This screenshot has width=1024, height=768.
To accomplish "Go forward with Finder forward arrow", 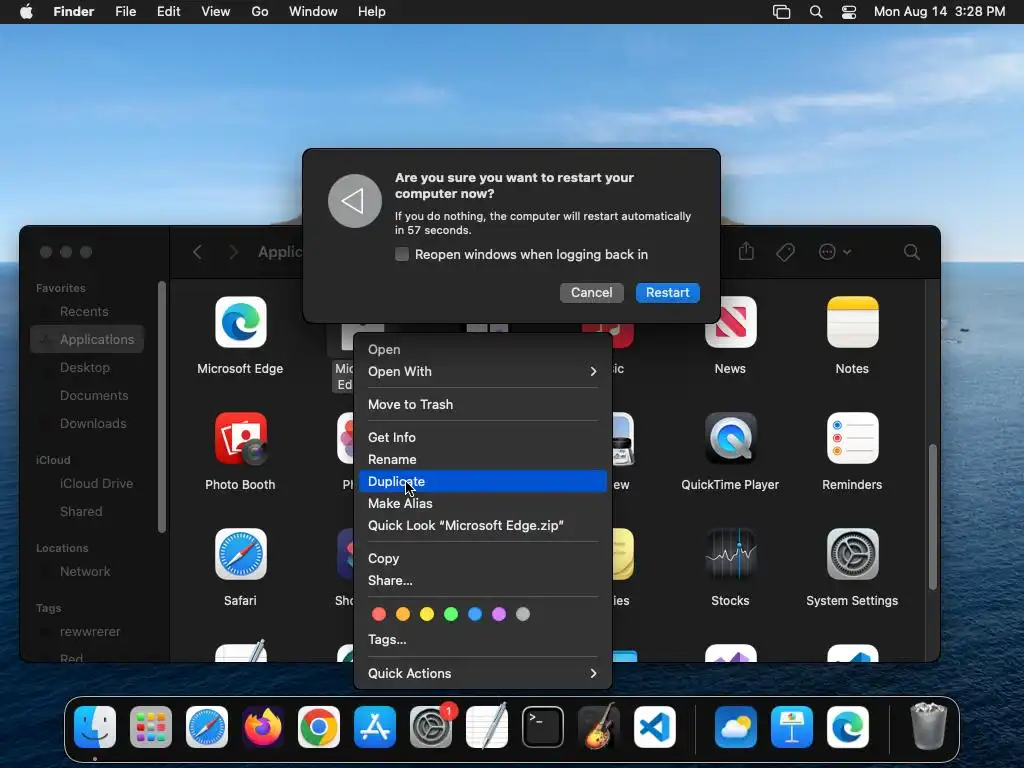I will pos(233,252).
